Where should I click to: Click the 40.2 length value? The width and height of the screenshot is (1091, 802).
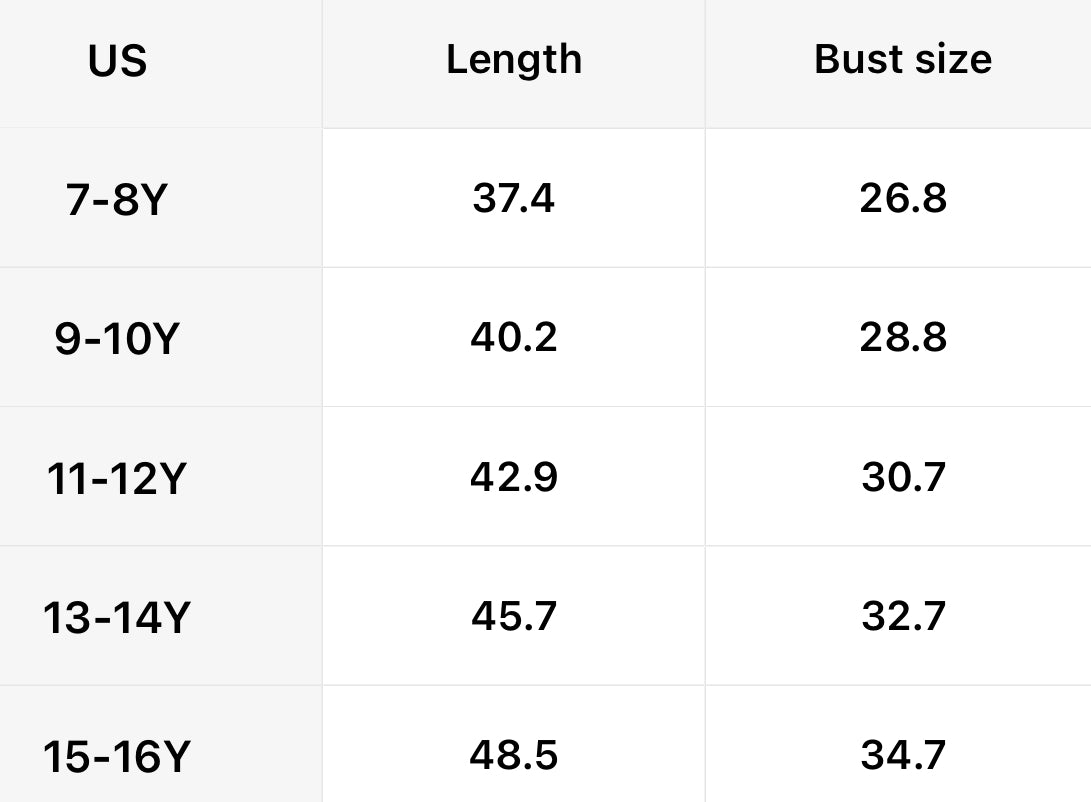pyautogui.click(x=513, y=338)
